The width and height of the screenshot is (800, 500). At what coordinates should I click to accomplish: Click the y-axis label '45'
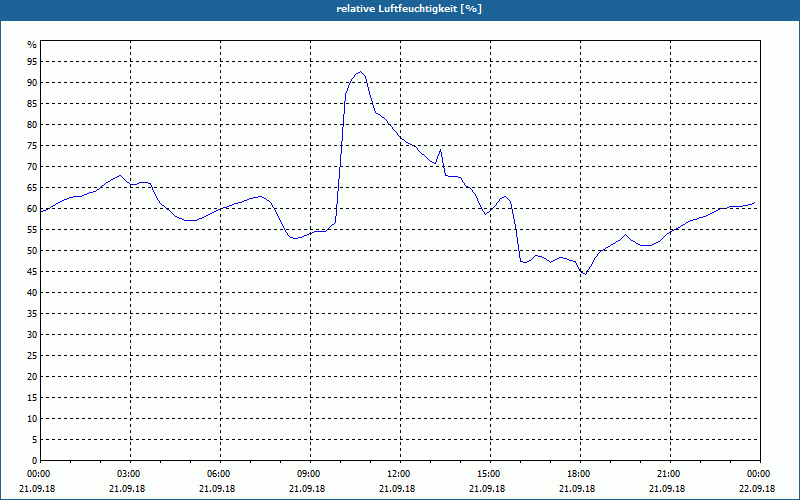(x=32, y=271)
